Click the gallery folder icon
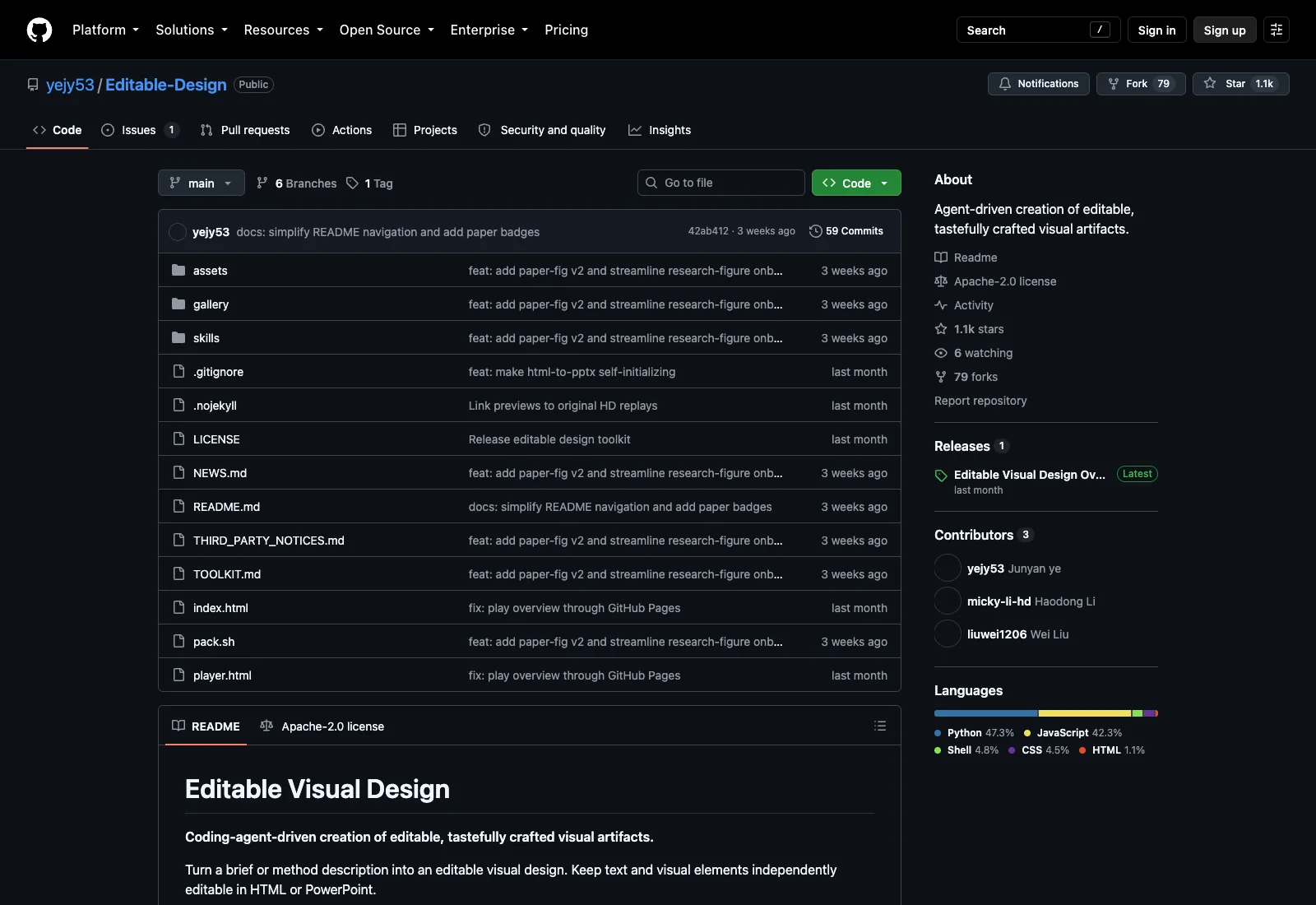 coord(178,304)
